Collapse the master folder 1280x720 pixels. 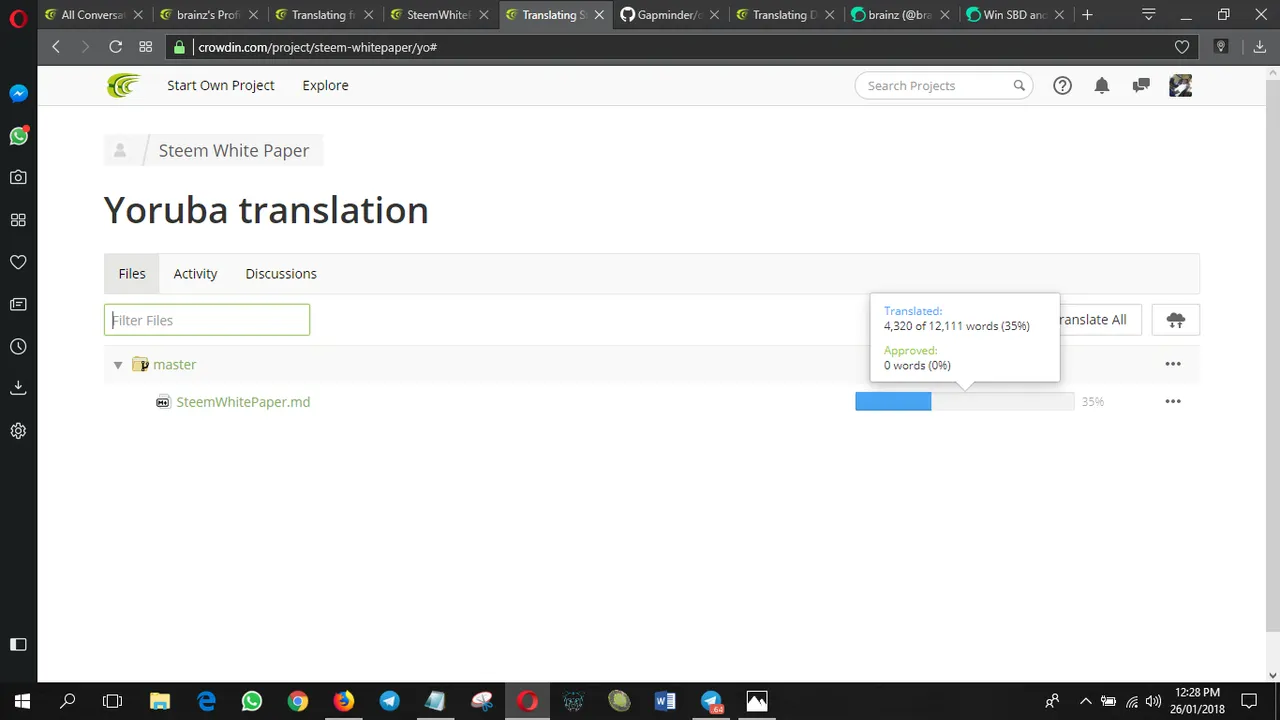118,365
